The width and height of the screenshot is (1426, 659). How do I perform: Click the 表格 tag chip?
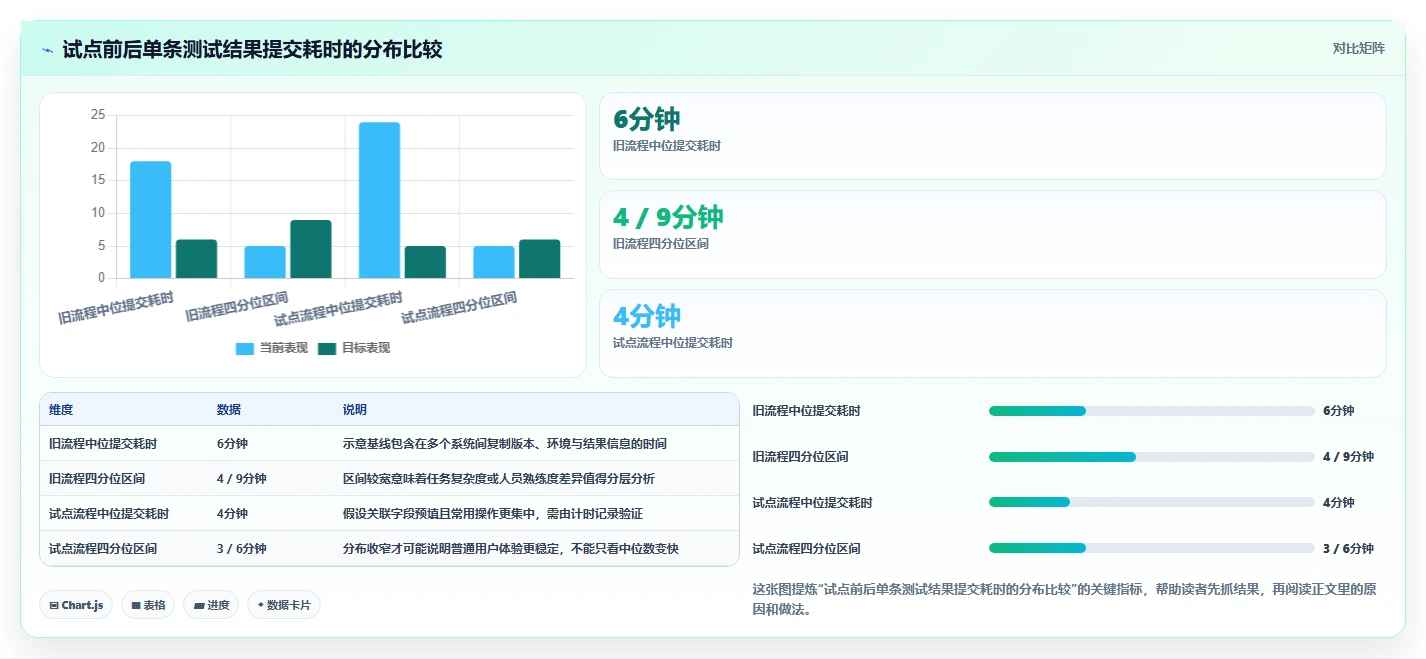pyautogui.click(x=148, y=605)
